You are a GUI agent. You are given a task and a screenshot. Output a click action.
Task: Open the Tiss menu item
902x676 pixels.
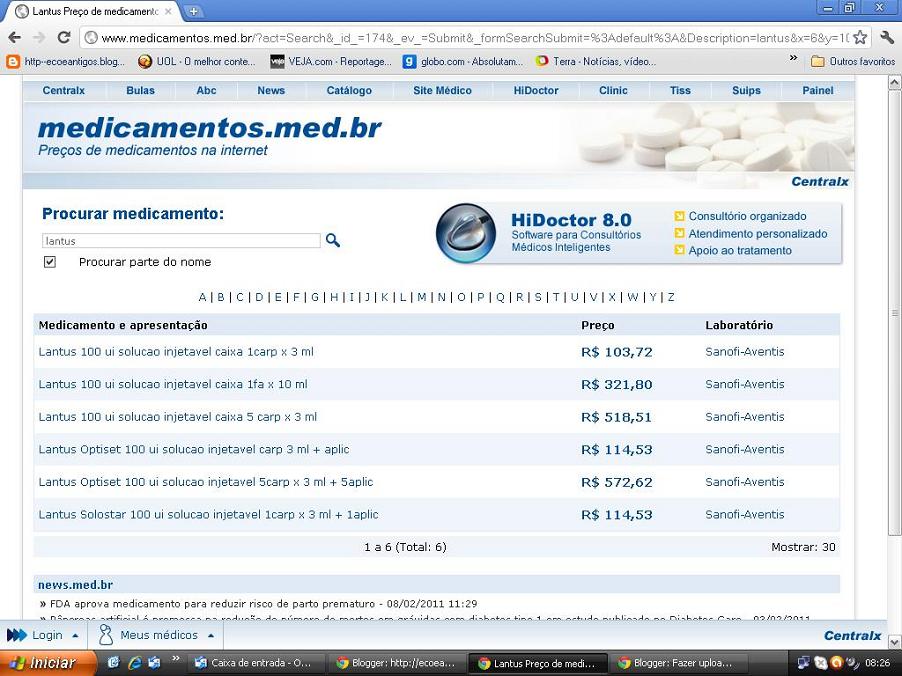(x=680, y=90)
